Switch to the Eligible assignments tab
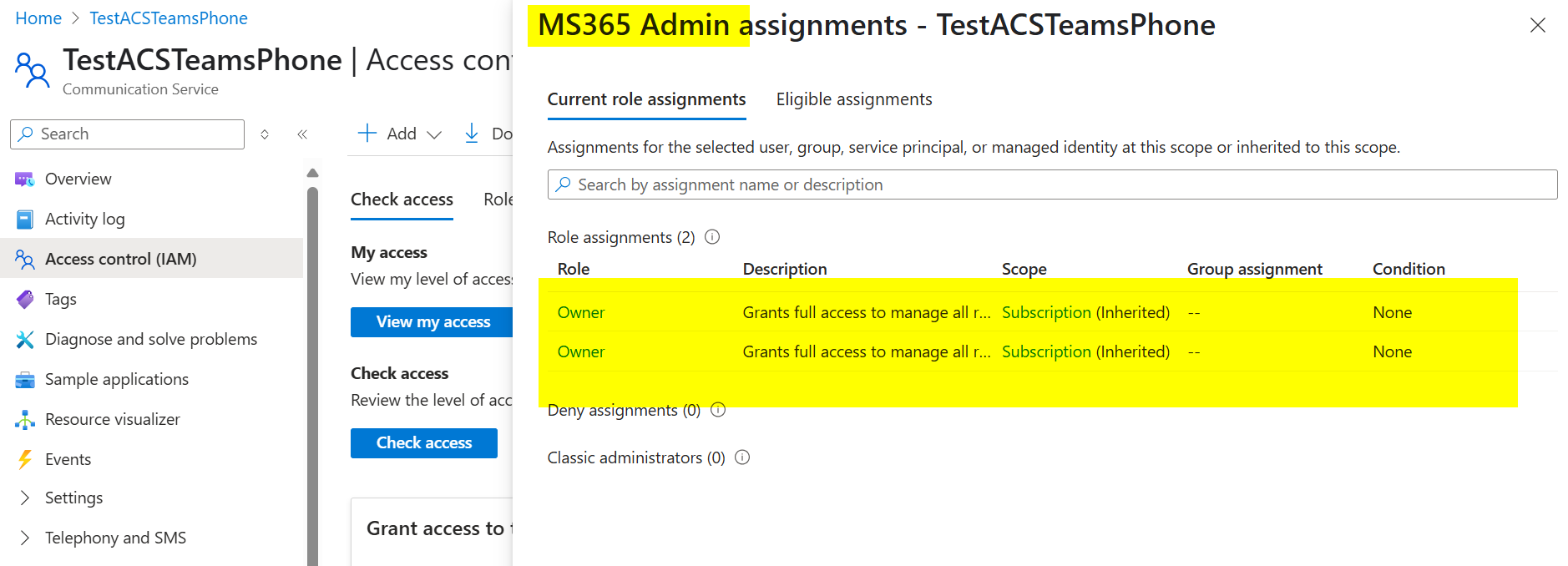 point(854,100)
